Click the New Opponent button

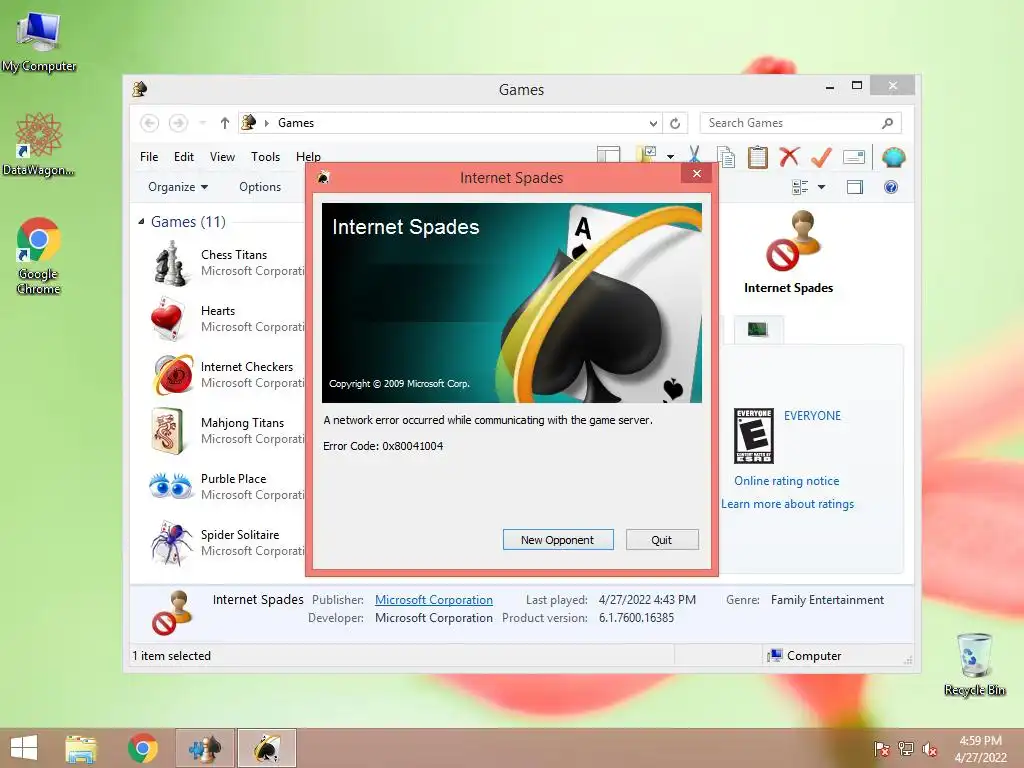click(558, 539)
